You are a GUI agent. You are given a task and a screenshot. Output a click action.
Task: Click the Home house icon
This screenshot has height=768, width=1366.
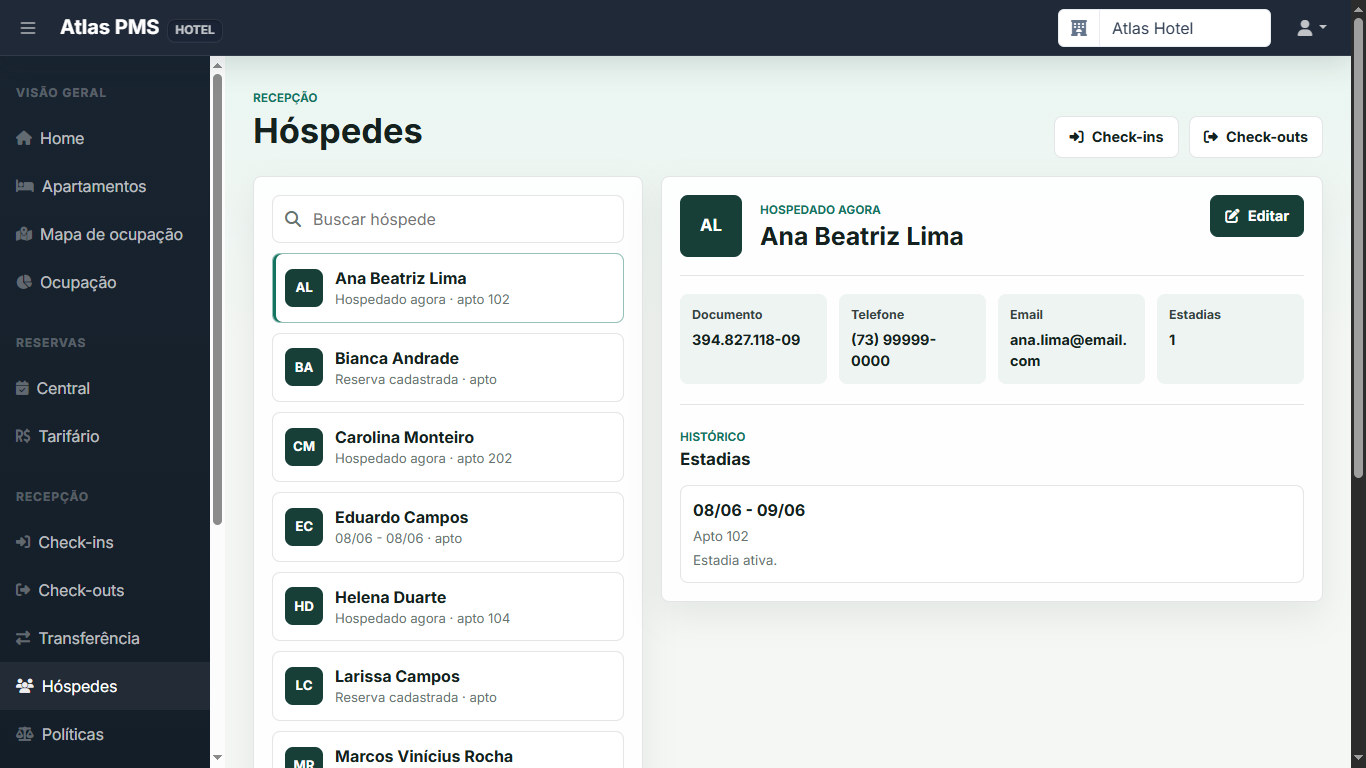(25, 138)
